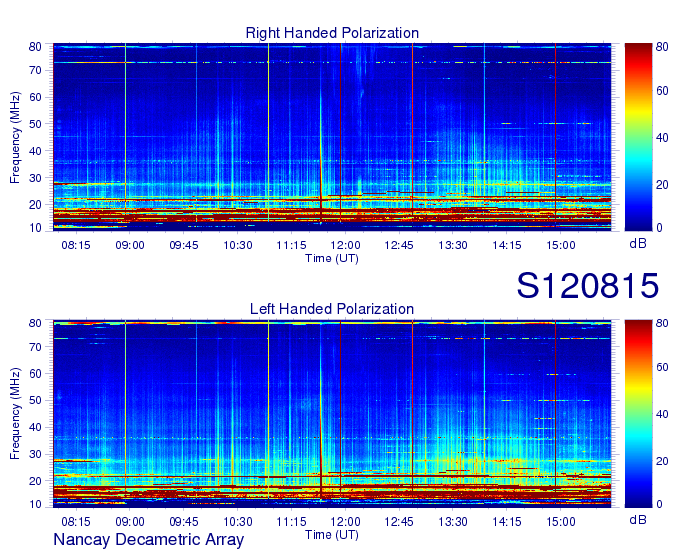The height and width of the screenshot is (552, 680).
Task: Click the 30 MHz tick on the Right Handed plot
Action: coord(35,178)
